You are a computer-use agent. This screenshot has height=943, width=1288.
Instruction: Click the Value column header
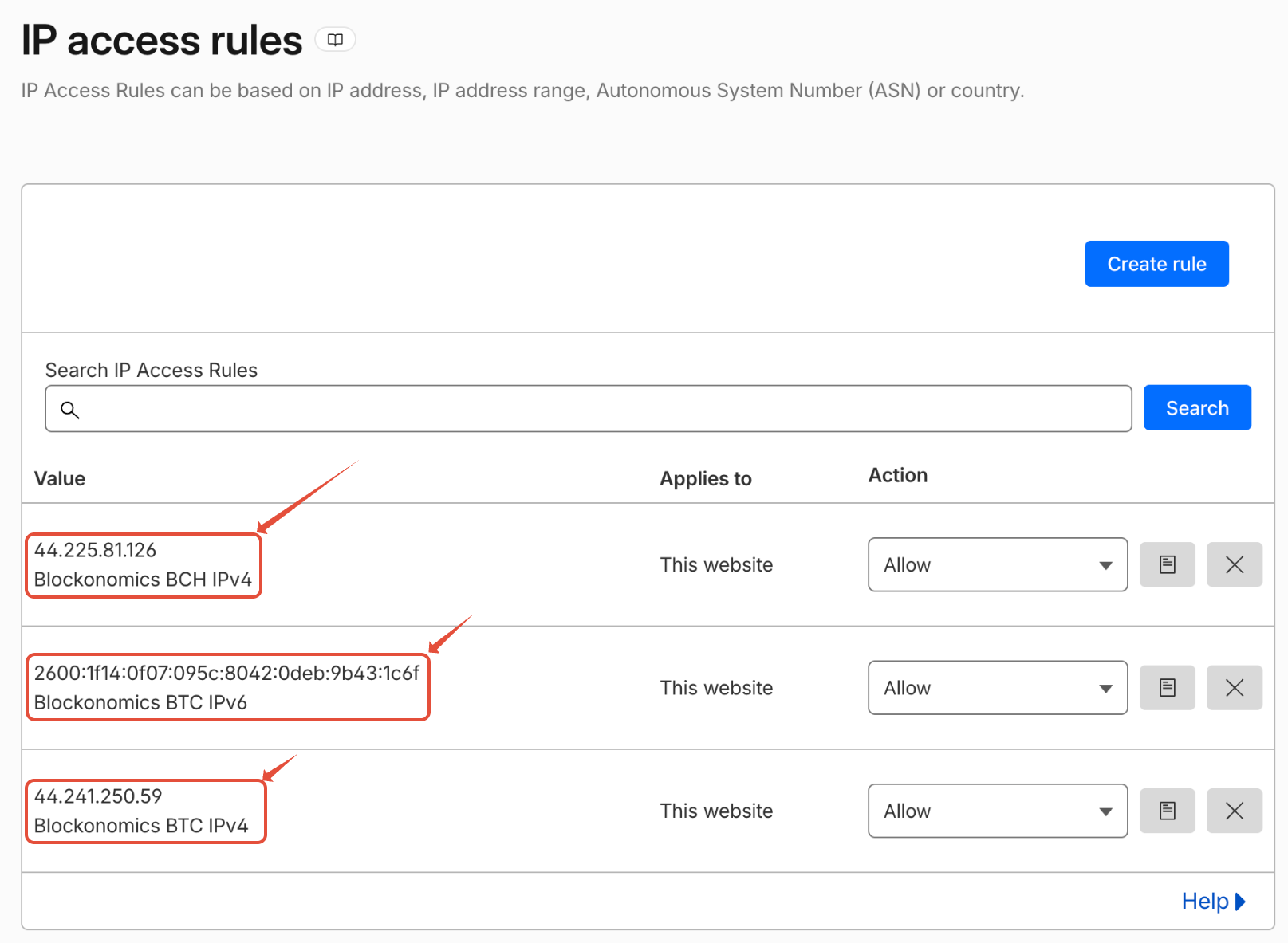[60, 478]
